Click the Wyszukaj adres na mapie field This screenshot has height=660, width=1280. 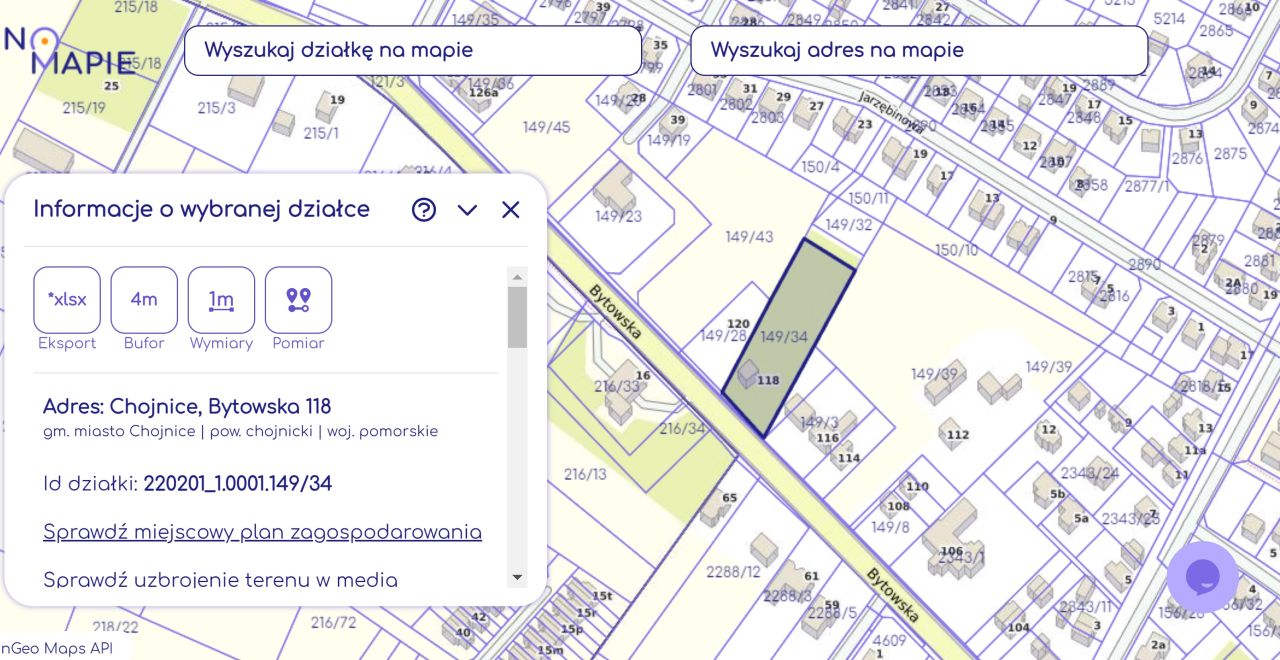click(918, 50)
